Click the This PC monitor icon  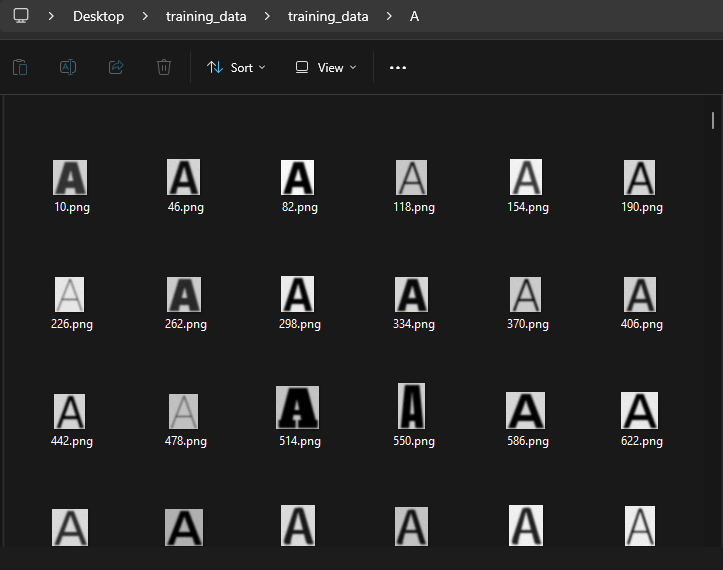[21, 16]
